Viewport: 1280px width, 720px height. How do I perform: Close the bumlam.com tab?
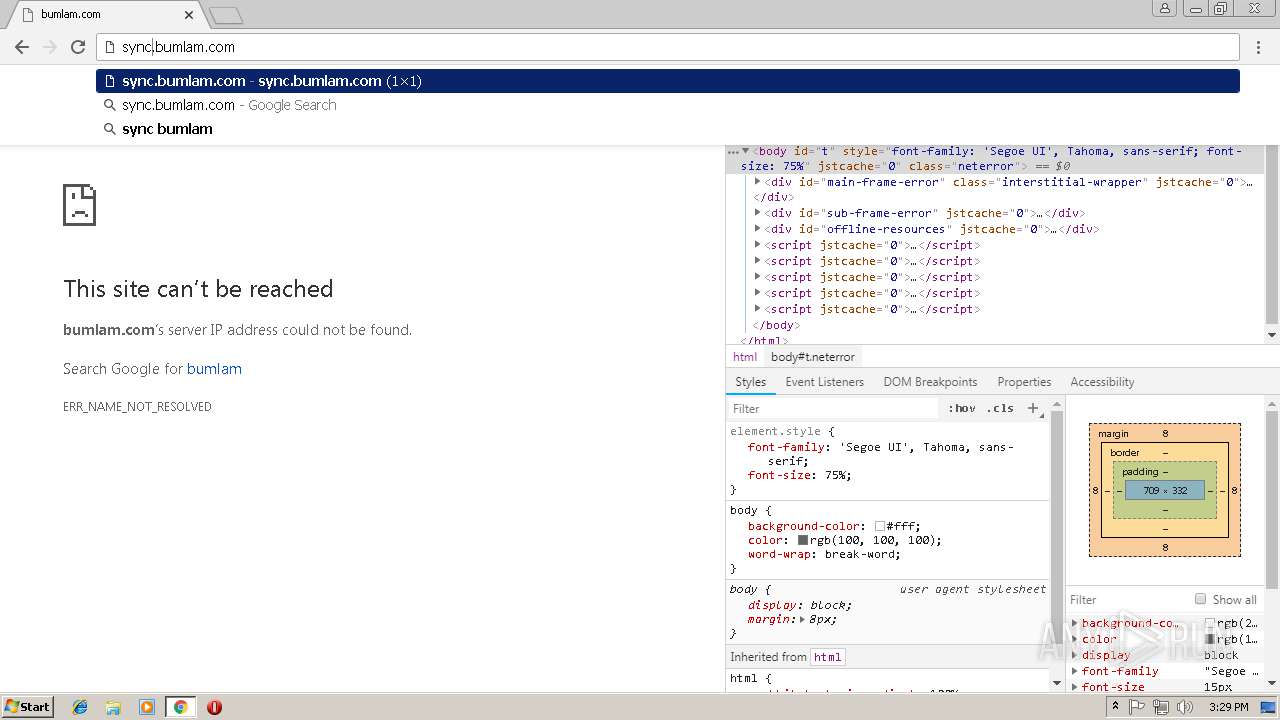point(189,15)
